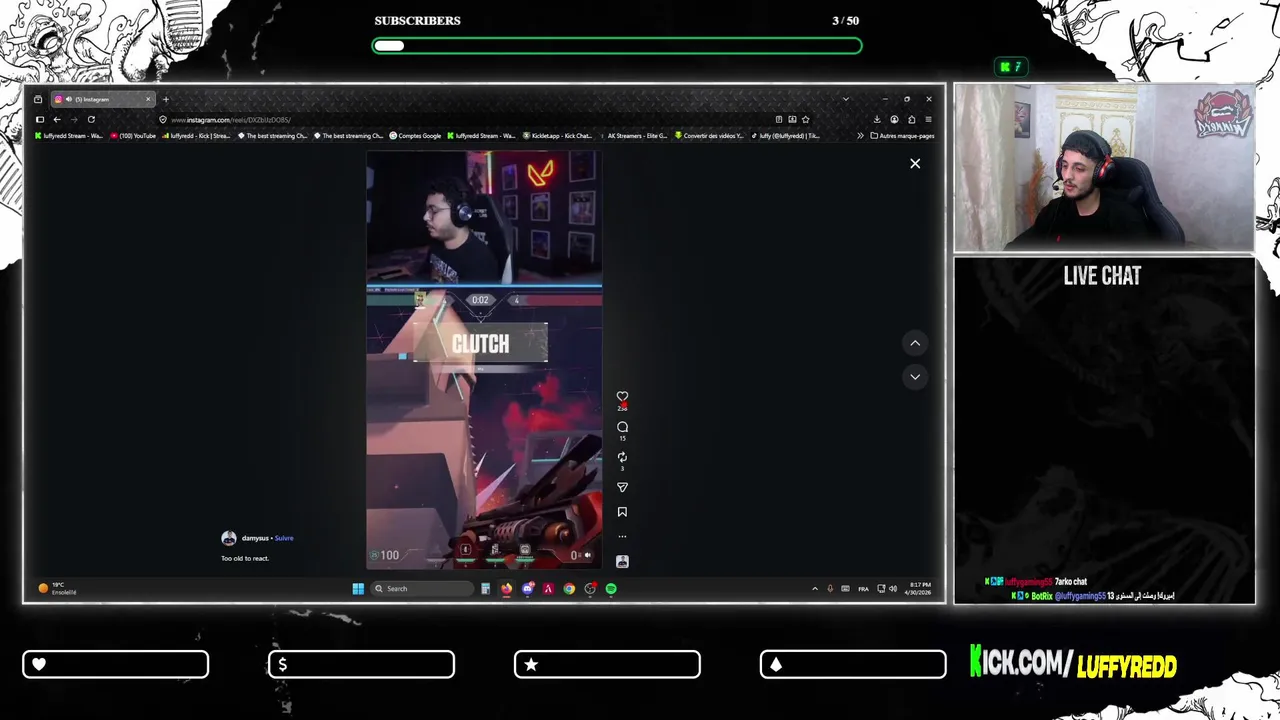Viewport: 1280px width, 720px height.
Task: Show more bookmarks with the double chevron
Action: click(860, 136)
